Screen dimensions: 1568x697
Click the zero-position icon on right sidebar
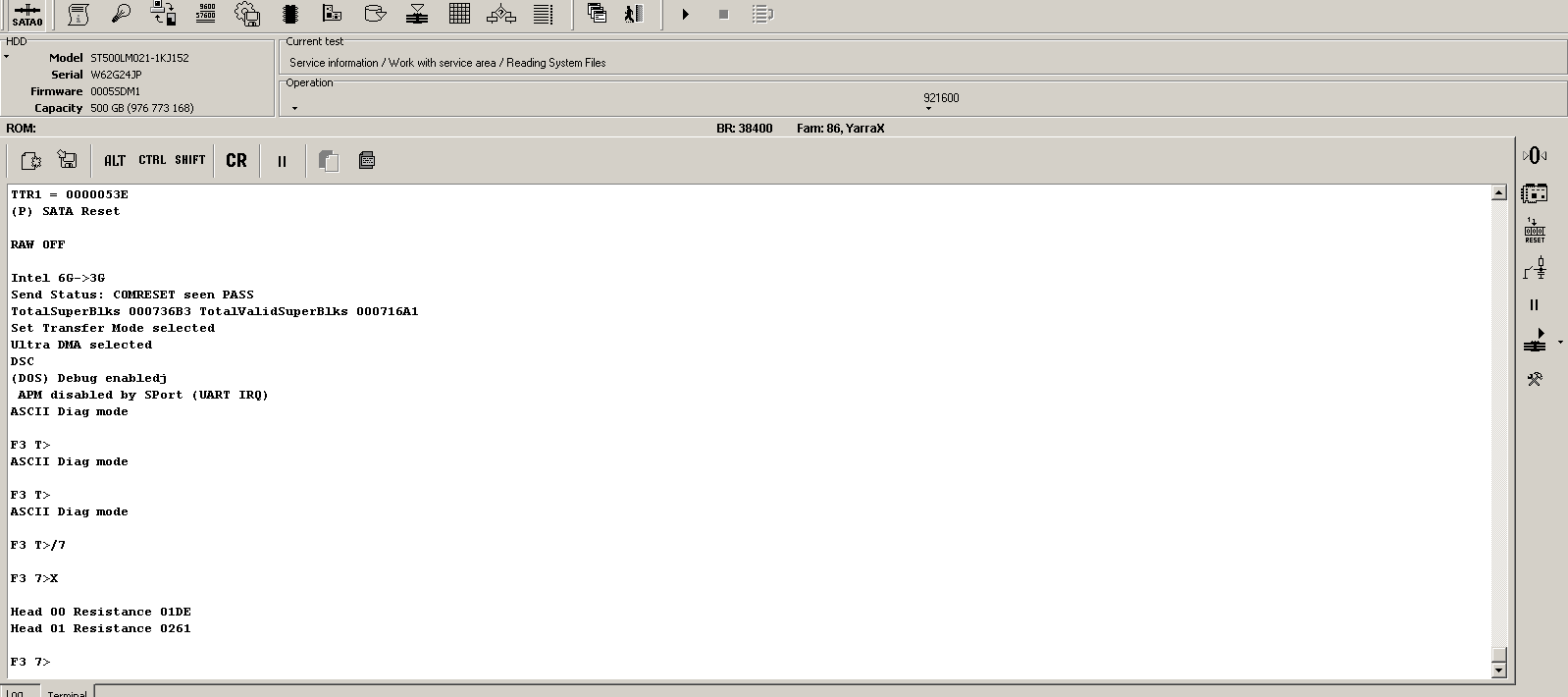pyautogui.click(x=1535, y=155)
